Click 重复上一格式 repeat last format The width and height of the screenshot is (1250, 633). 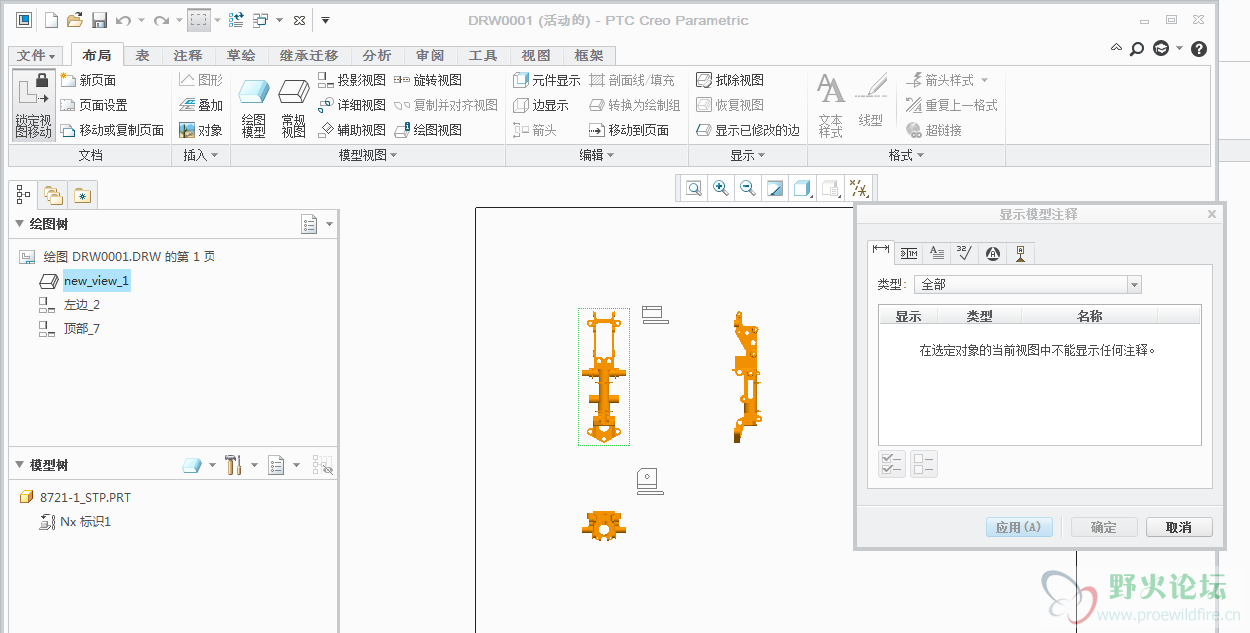pos(952,105)
